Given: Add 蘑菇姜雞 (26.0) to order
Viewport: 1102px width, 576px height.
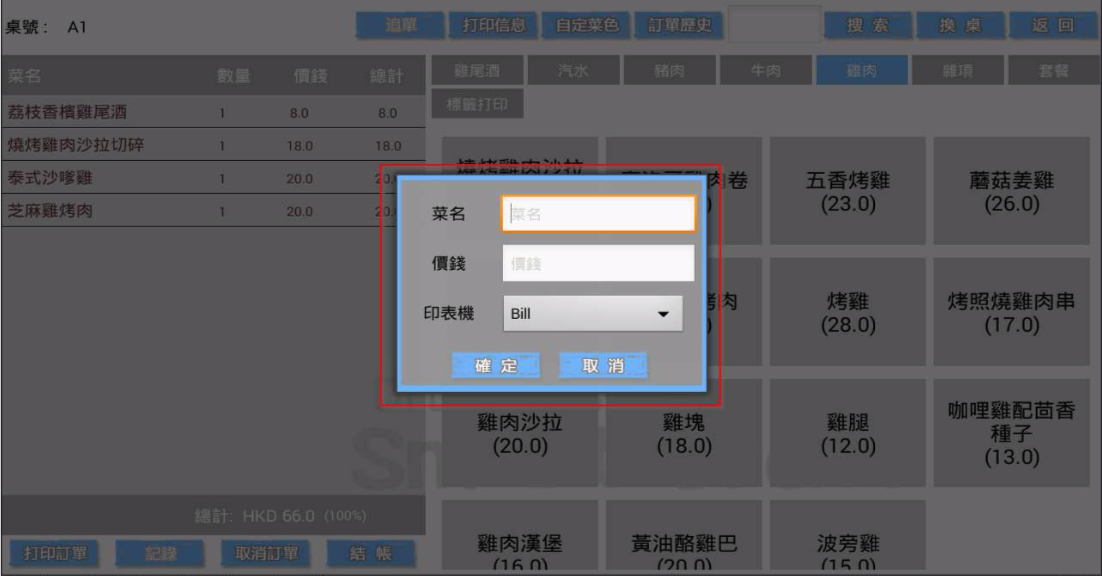Looking at the screenshot, I should [1011, 191].
